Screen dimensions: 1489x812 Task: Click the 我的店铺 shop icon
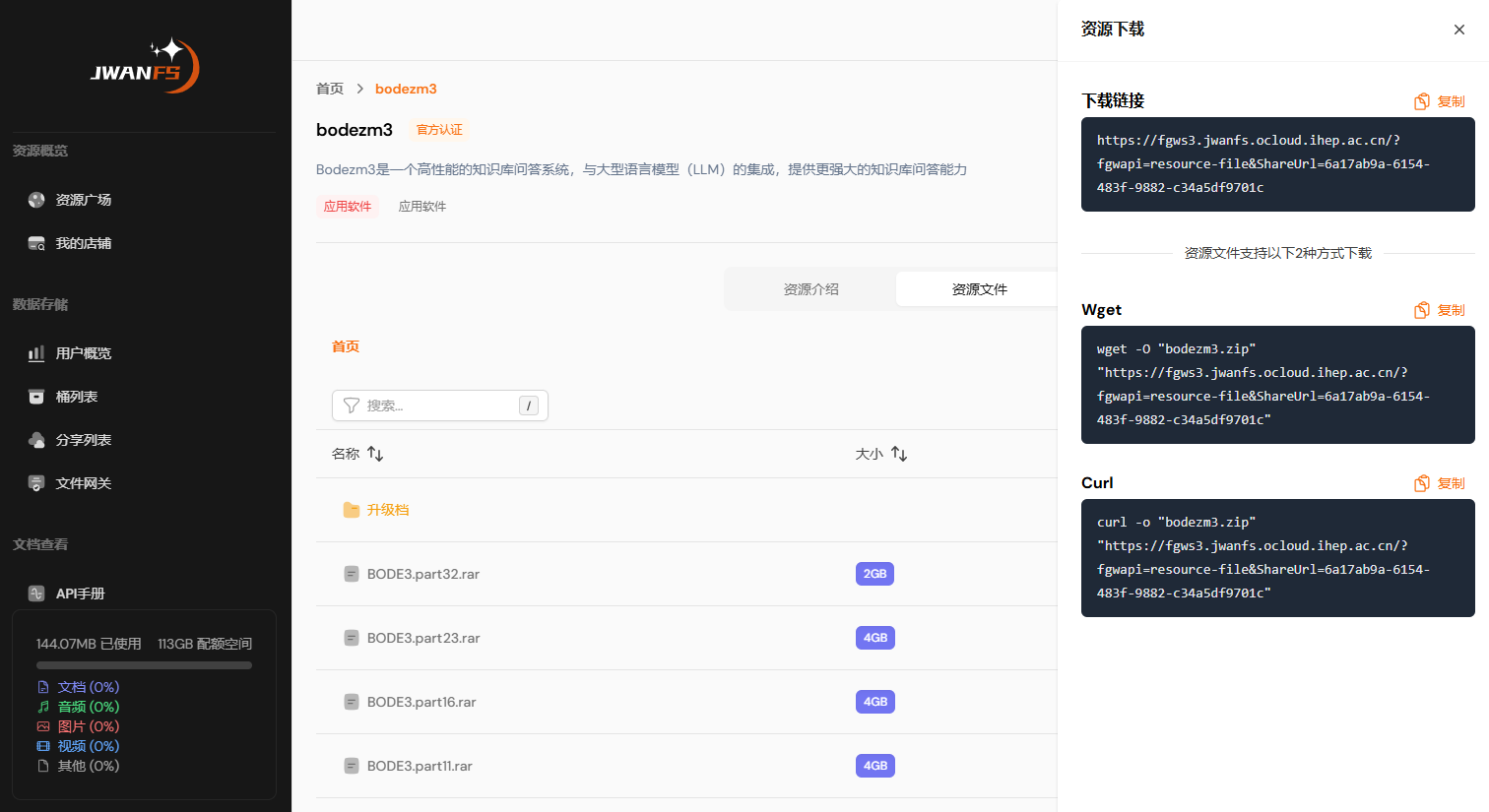tap(36, 243)
